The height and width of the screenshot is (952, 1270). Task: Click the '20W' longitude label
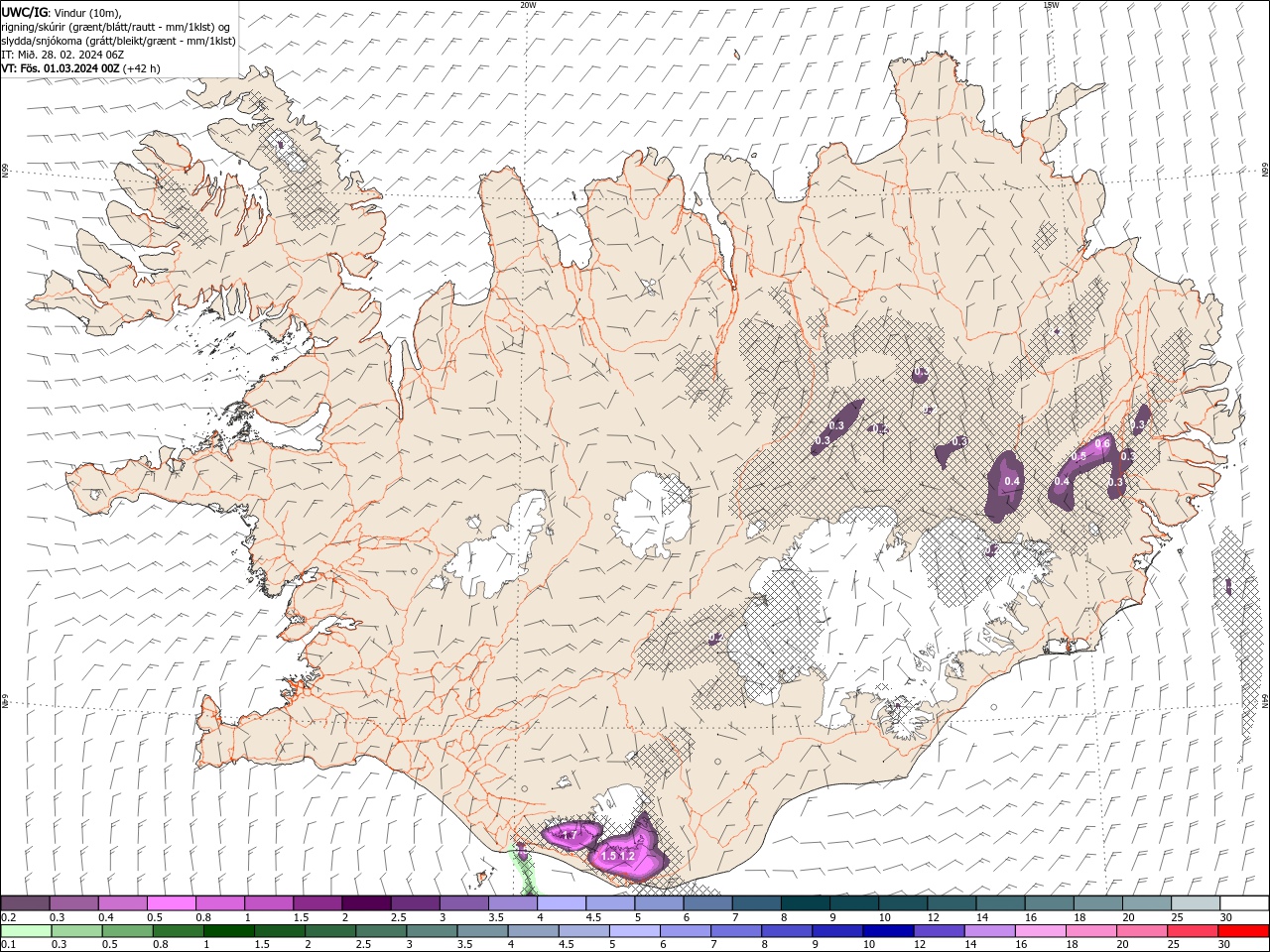(x=528, y=5)
